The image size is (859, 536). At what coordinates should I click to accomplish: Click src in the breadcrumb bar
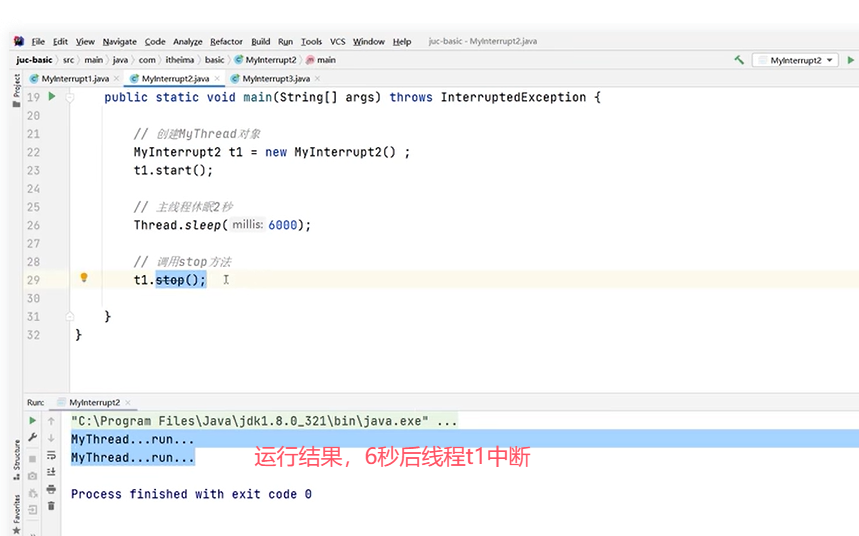(x=68, y=60)
